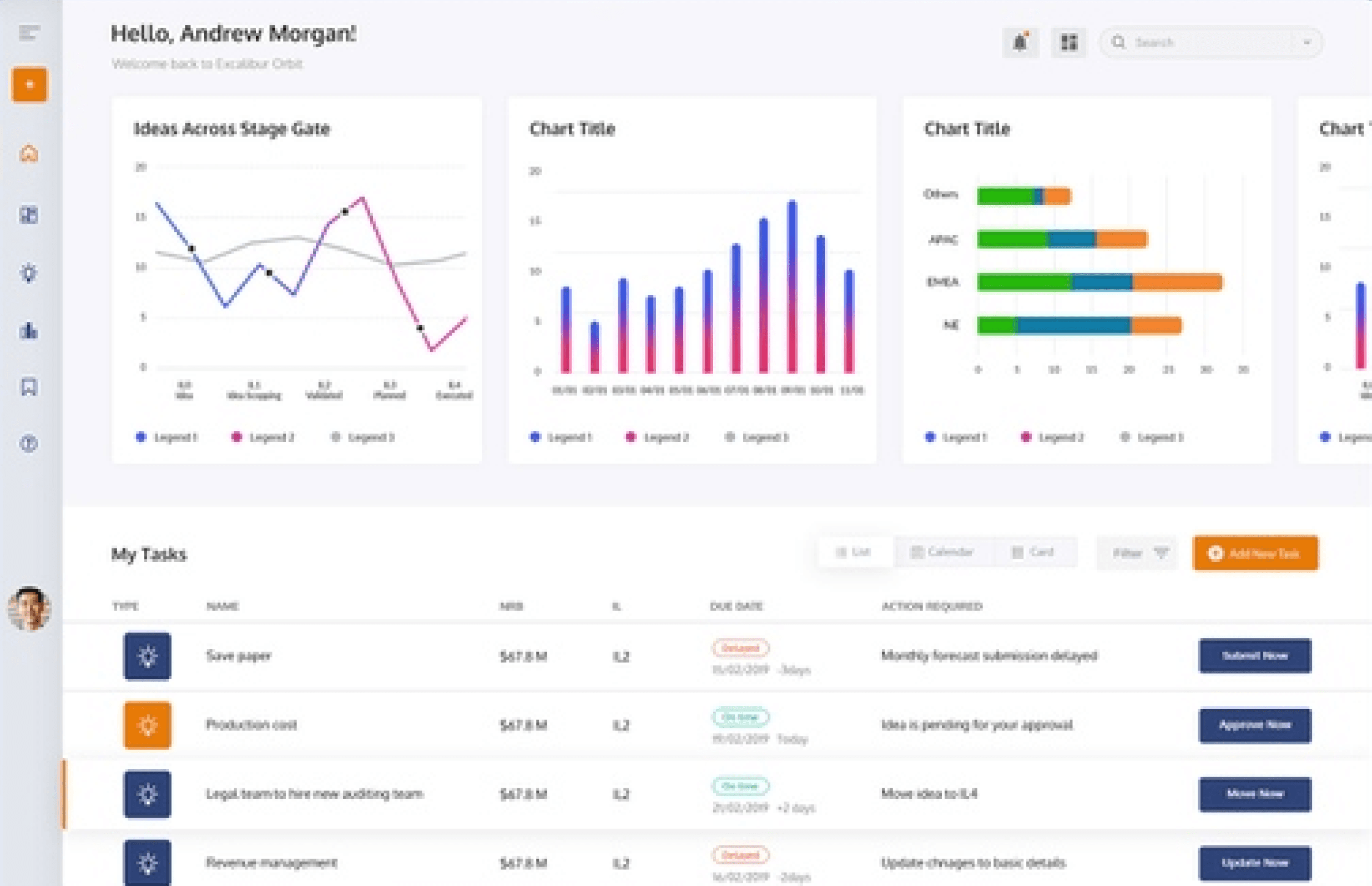This screenshot has height=886, width=1372.
Task: Click the grid layout icon near search
Action: coord(1068,42)
